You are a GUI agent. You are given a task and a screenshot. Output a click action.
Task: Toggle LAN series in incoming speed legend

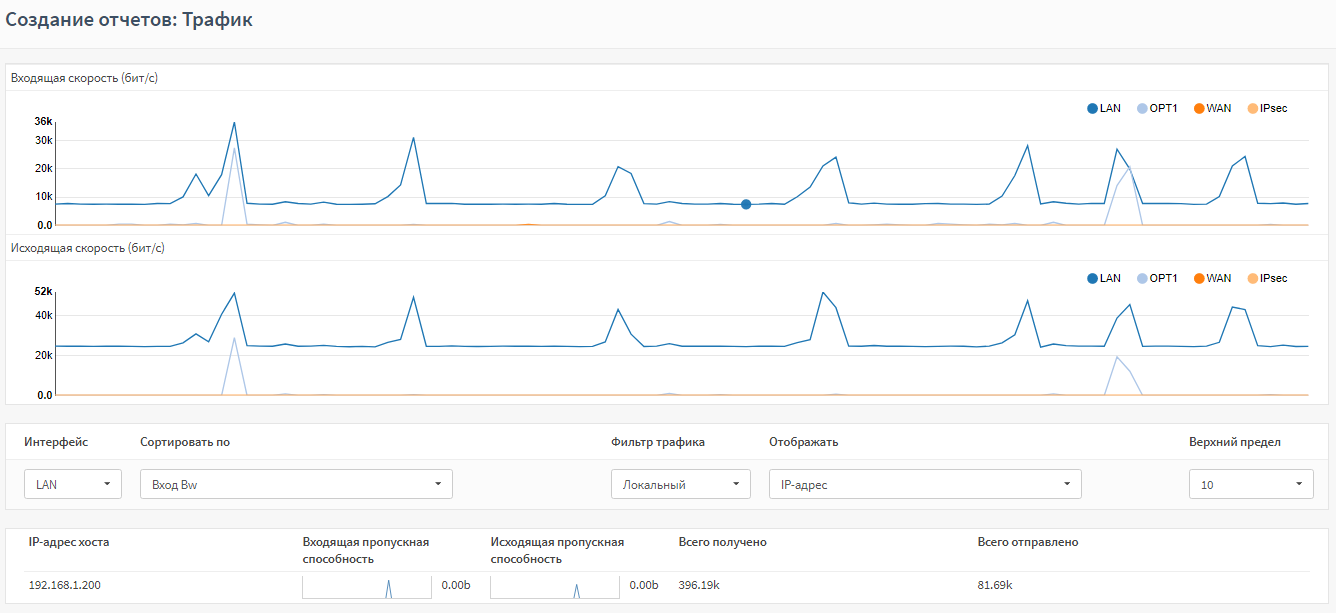point(1104,108)
